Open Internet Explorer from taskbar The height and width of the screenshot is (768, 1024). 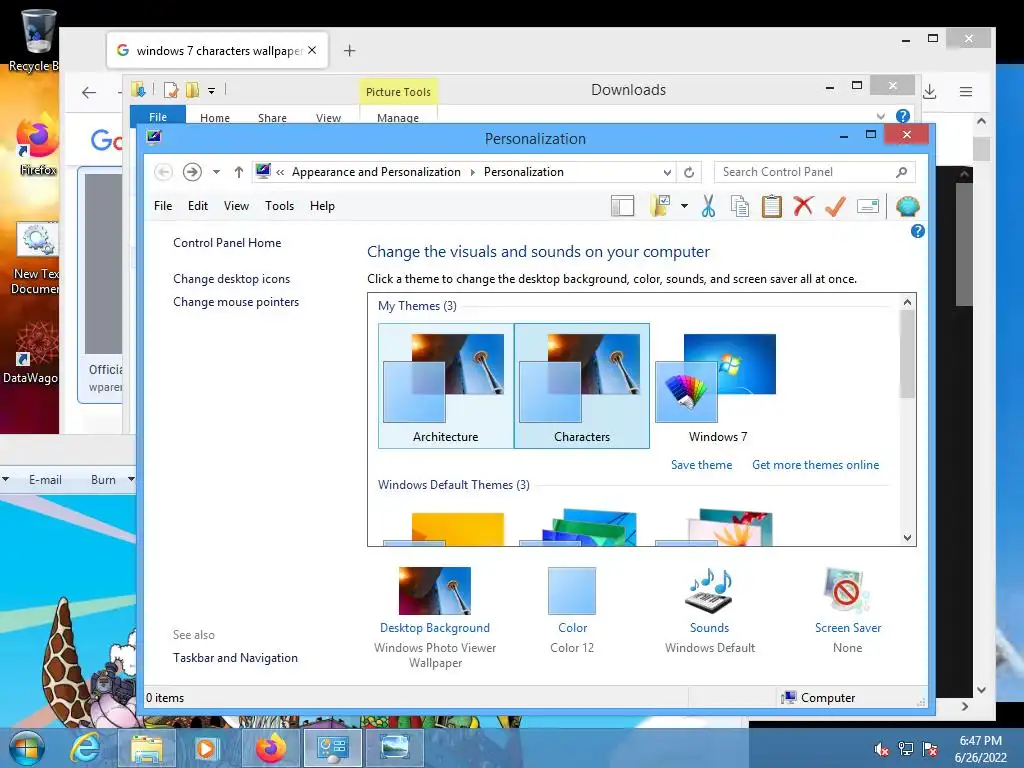(x=85, y=748)
